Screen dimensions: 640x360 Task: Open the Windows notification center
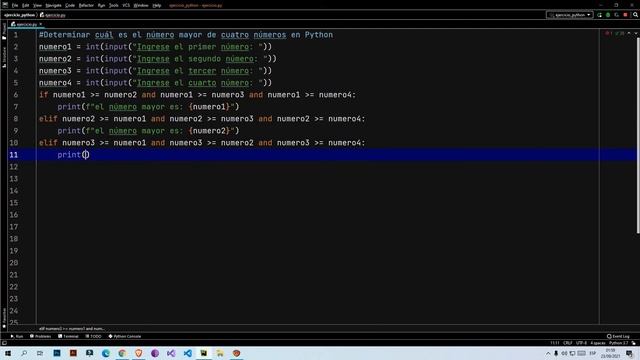tap(629, 353)
